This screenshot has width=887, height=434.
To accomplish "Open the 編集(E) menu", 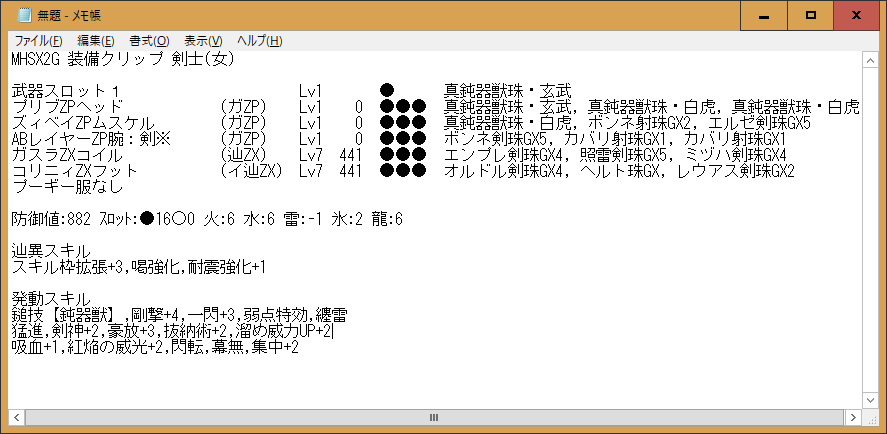I will (x=96, y=41).
